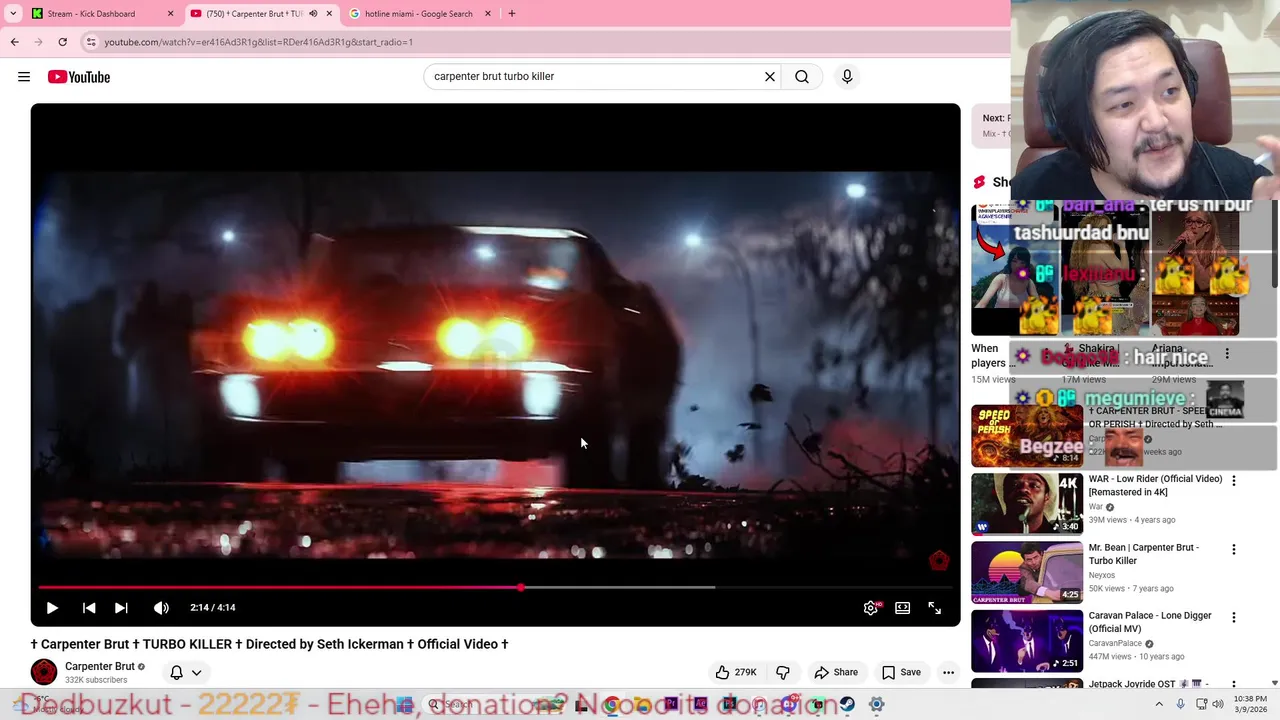Open Jetpack Joyride OST video title
The image size is (1280, 720).
[1148, 684]
